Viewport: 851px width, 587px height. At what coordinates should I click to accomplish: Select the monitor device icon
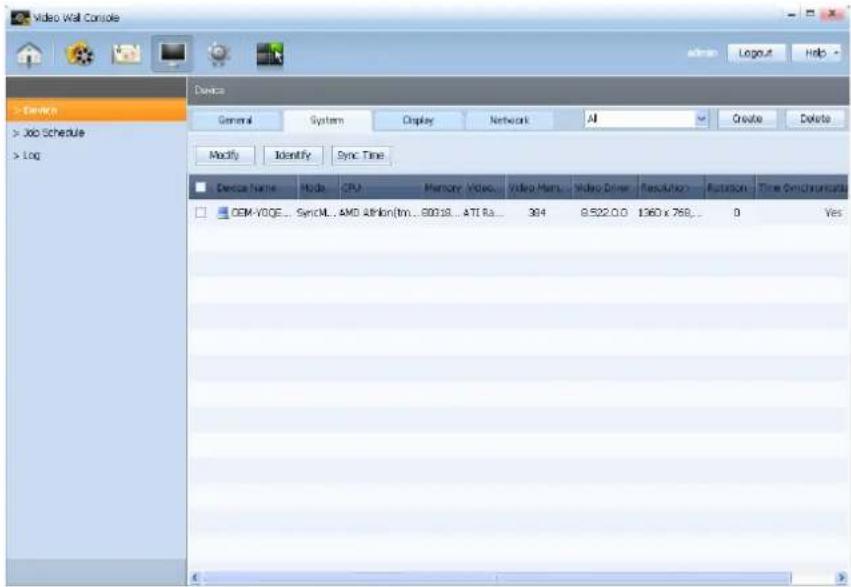[172, 54]
